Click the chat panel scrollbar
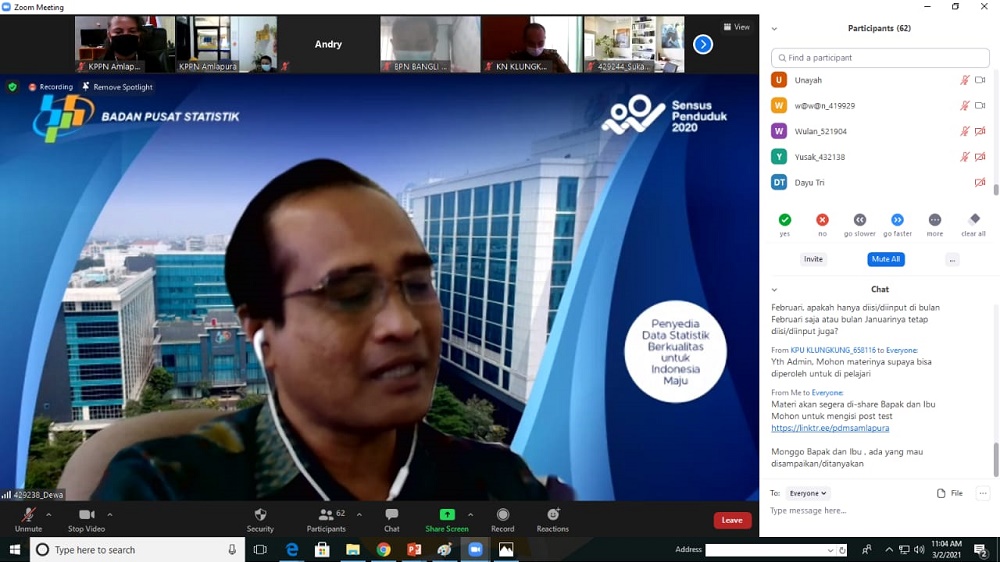1000x562 pixels. click(x=996, y=459)
